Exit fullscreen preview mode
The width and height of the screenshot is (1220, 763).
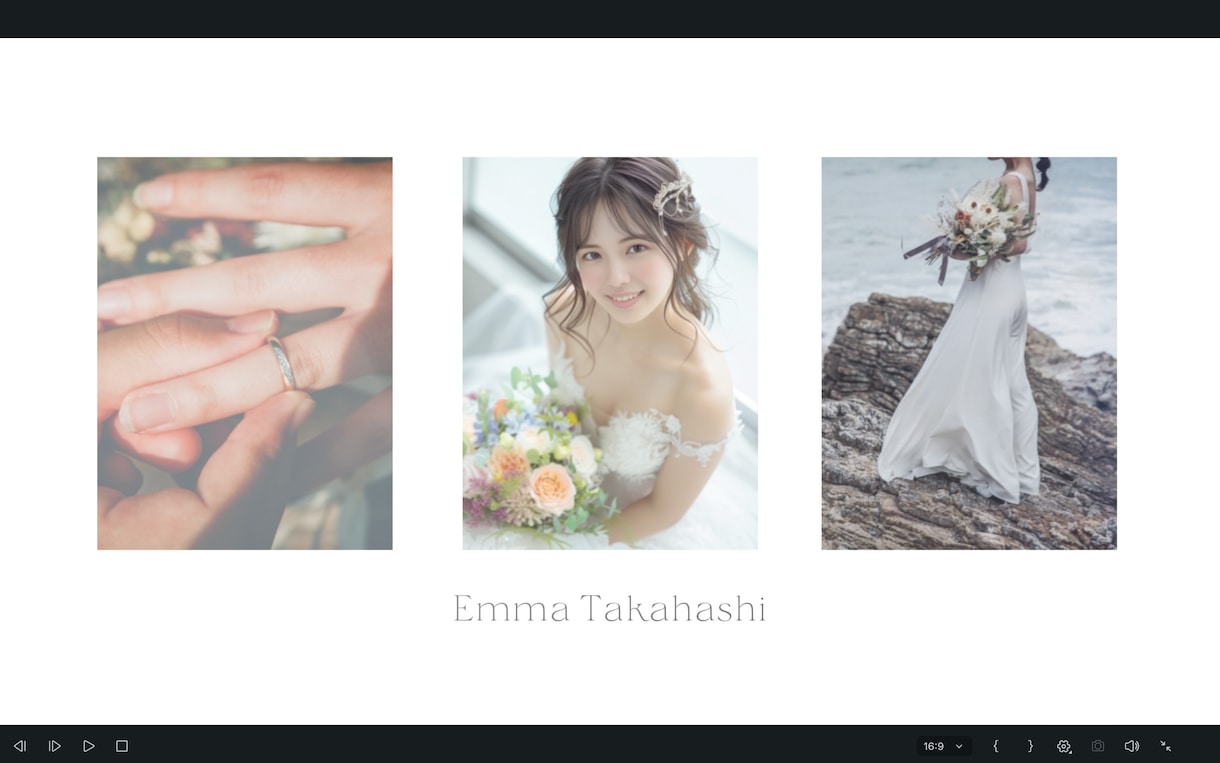(1166, 746)
